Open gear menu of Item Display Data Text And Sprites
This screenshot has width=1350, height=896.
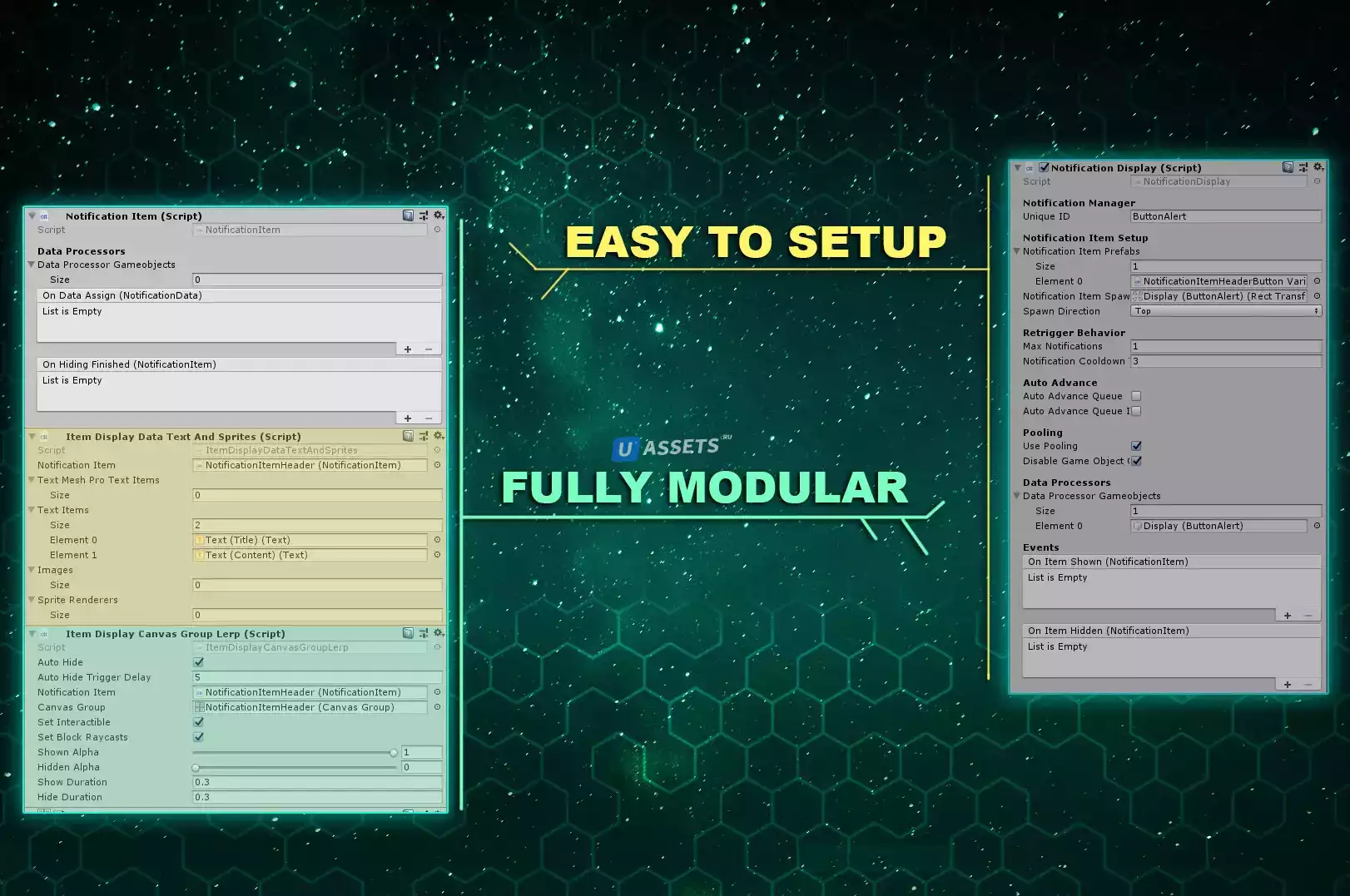click(439, 436)
